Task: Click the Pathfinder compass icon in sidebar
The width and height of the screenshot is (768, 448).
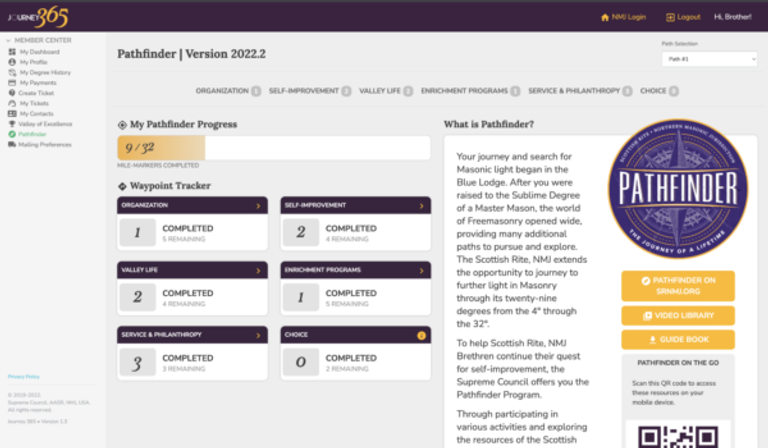Action: 12,134
